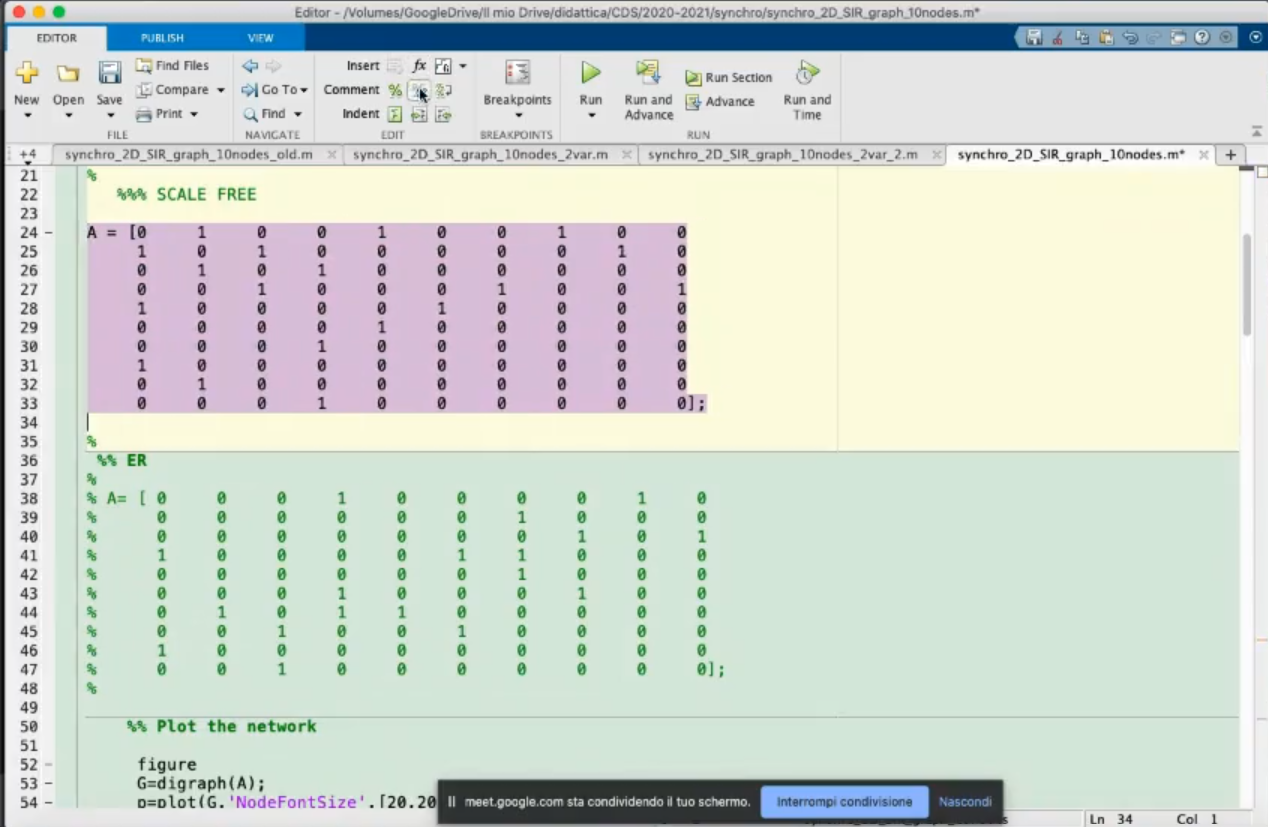Expand the Compare dropdown arrow
This screenshot has height=827, width=1268.
(221, 90)
